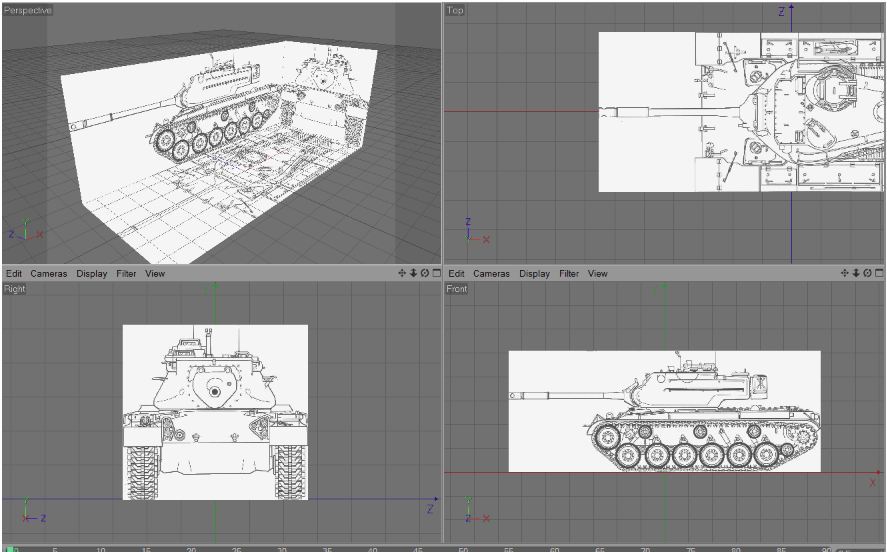This screenshot has width=887, height=552.
Task: Click the rotate camera icon of Front viewport
Action: 867,273
